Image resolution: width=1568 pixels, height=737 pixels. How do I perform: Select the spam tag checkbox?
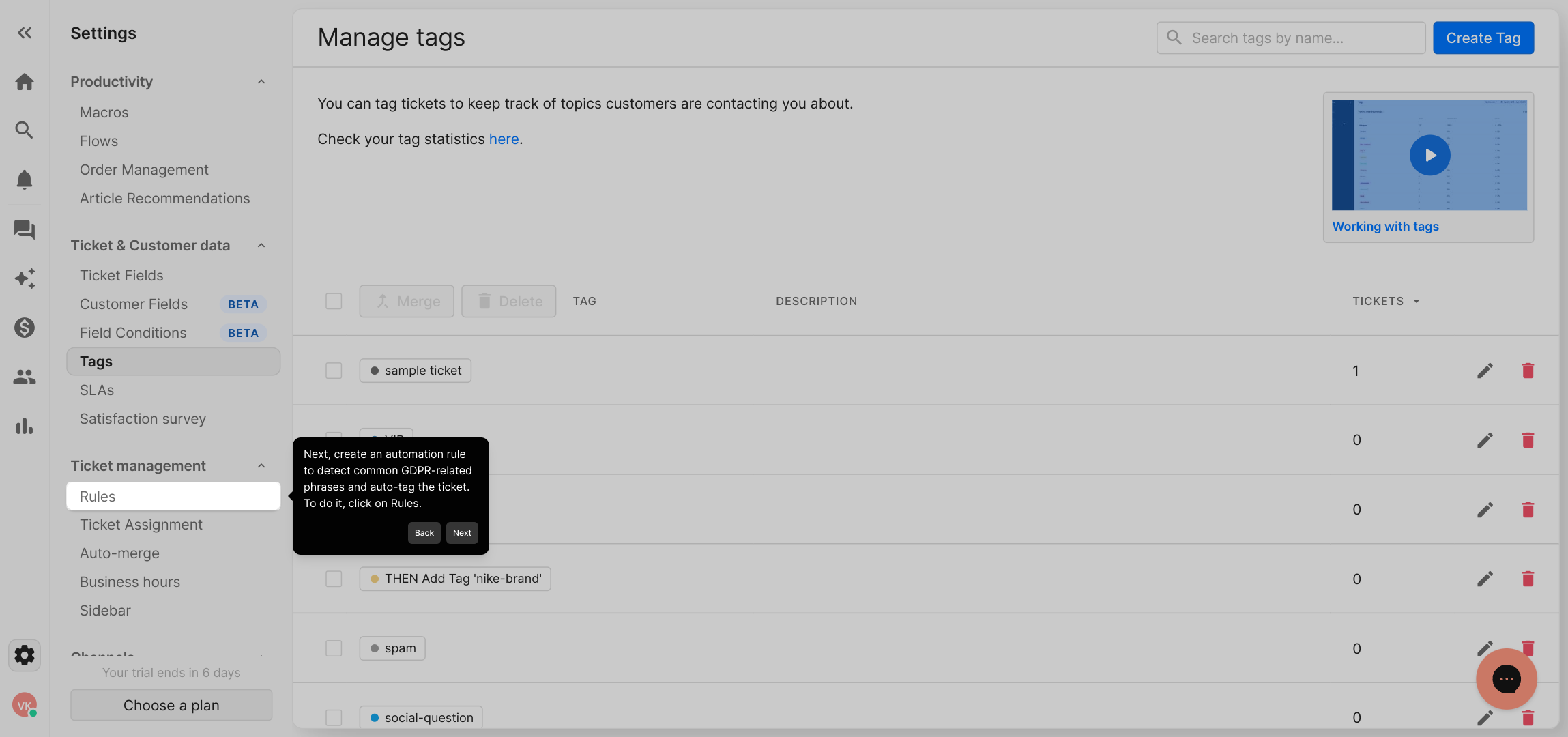click(334, 648)
